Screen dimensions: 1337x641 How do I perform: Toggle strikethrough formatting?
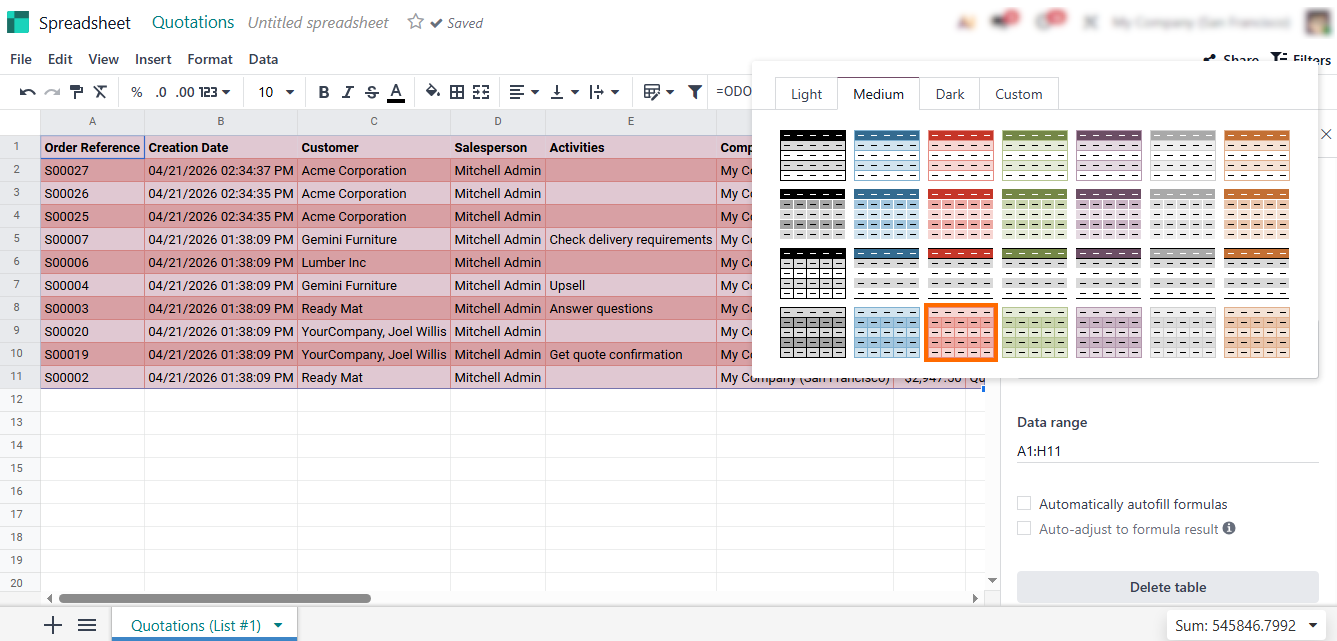point(371,92)
